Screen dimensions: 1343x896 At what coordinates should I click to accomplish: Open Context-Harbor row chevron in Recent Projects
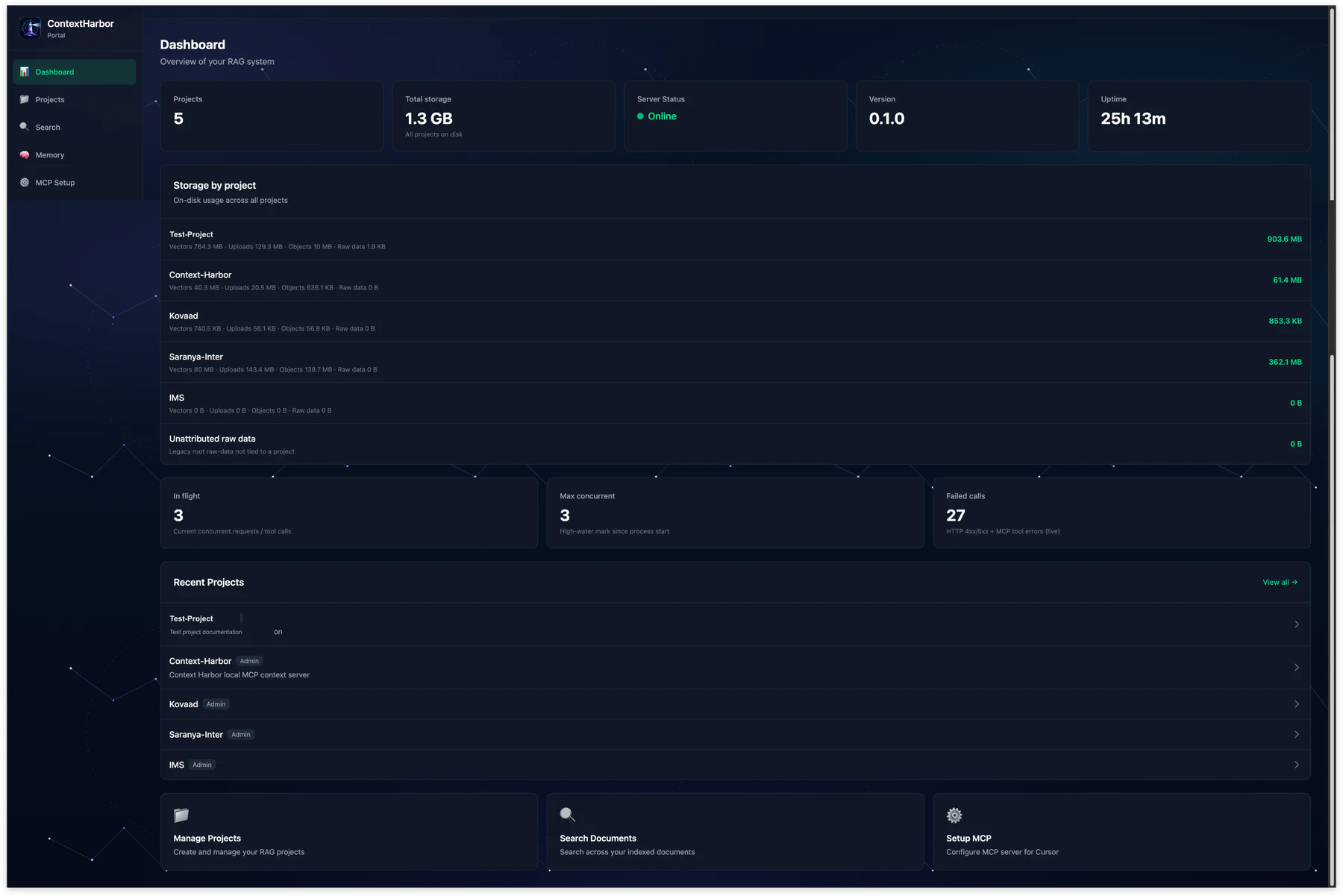(1297, 668)
